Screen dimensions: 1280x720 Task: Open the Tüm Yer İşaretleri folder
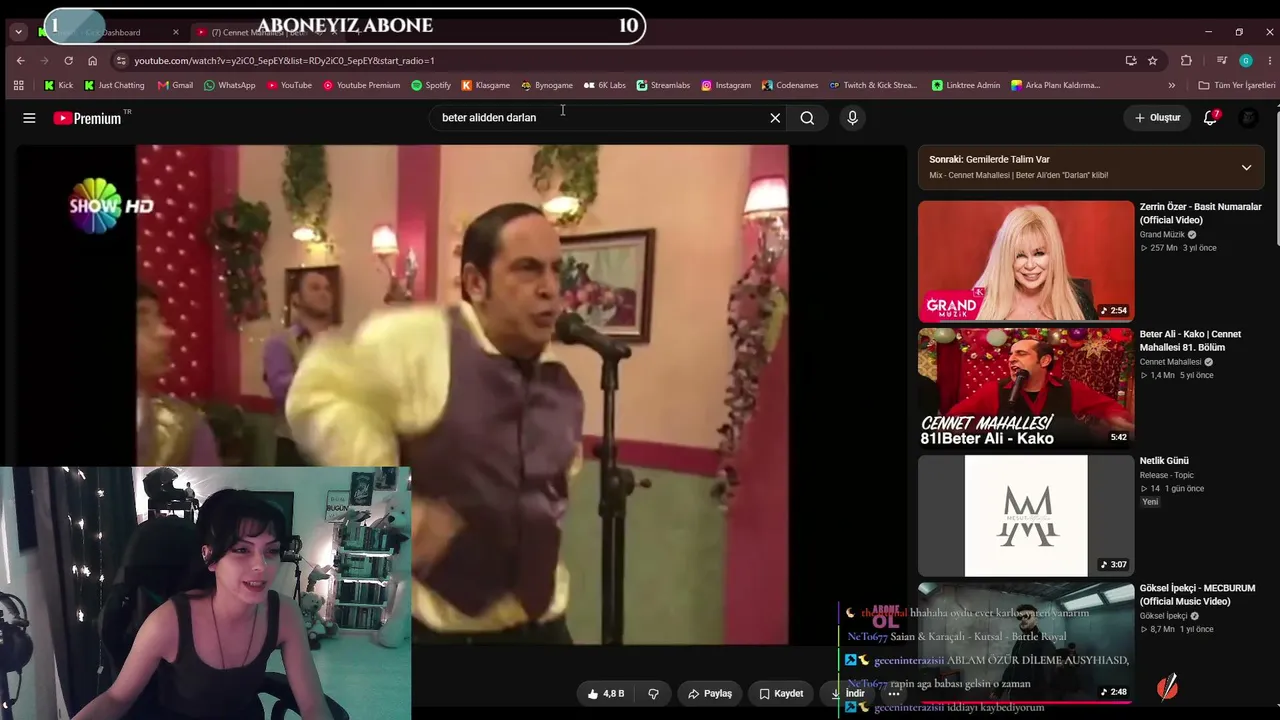click(1236, 85)
